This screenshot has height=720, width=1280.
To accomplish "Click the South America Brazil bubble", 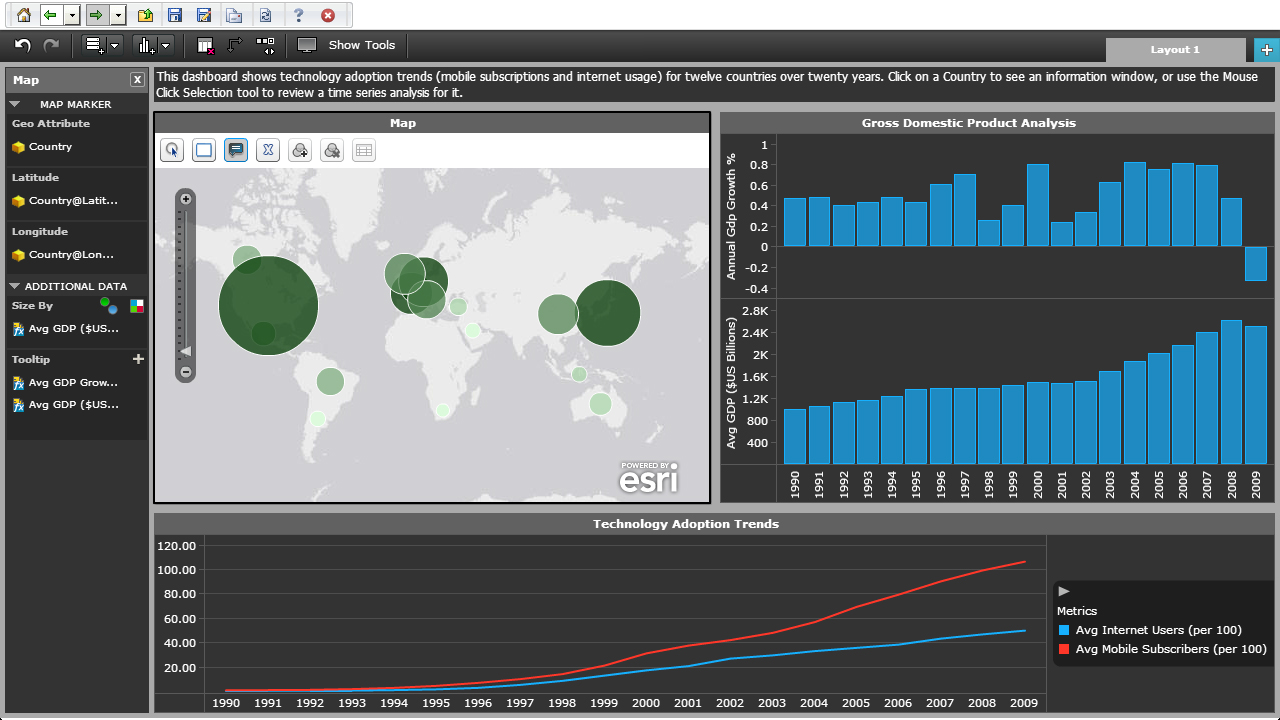I will pyautogui.click(x=330, y=381).
